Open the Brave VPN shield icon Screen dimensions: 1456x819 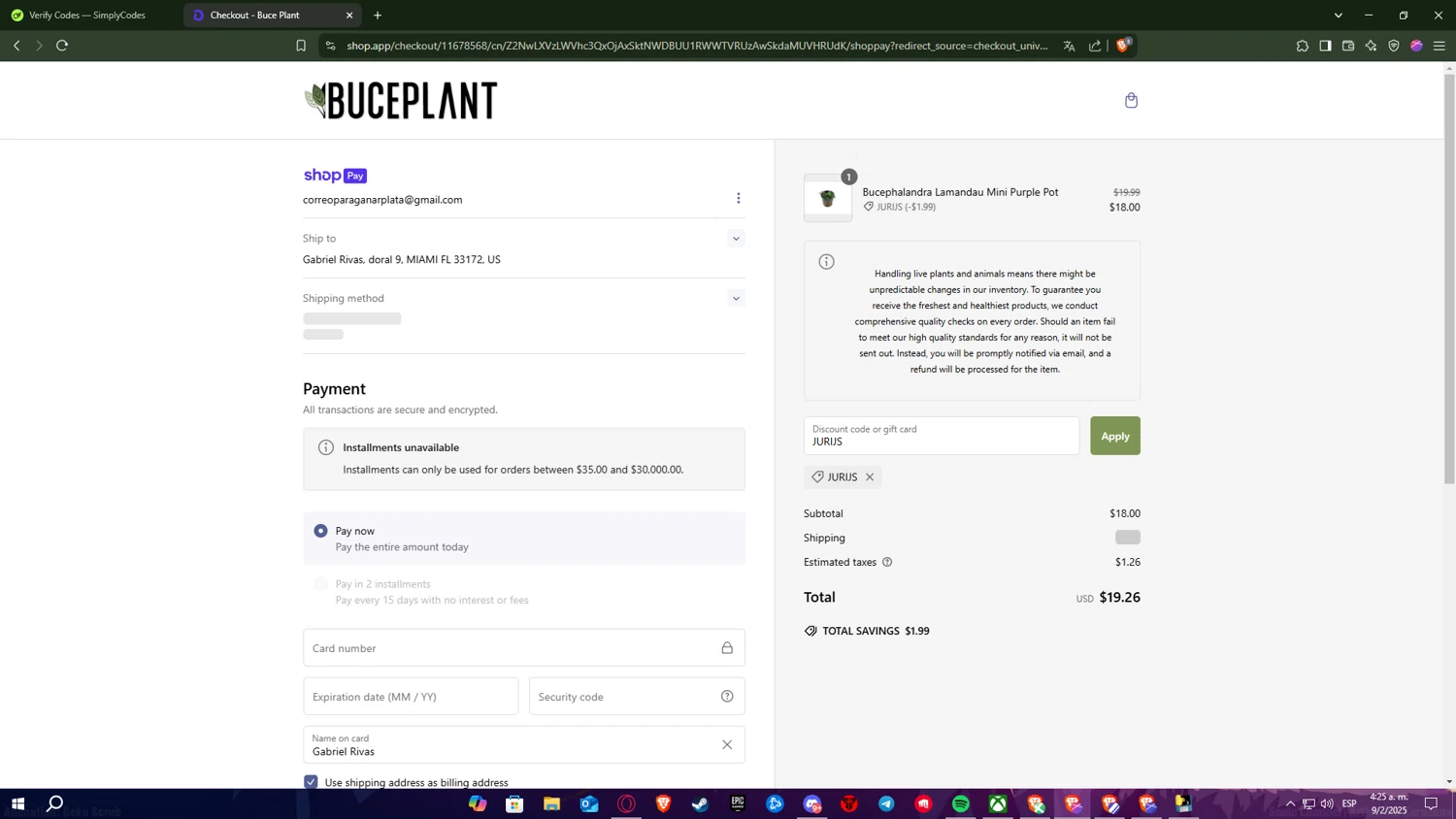[1394, 46]
